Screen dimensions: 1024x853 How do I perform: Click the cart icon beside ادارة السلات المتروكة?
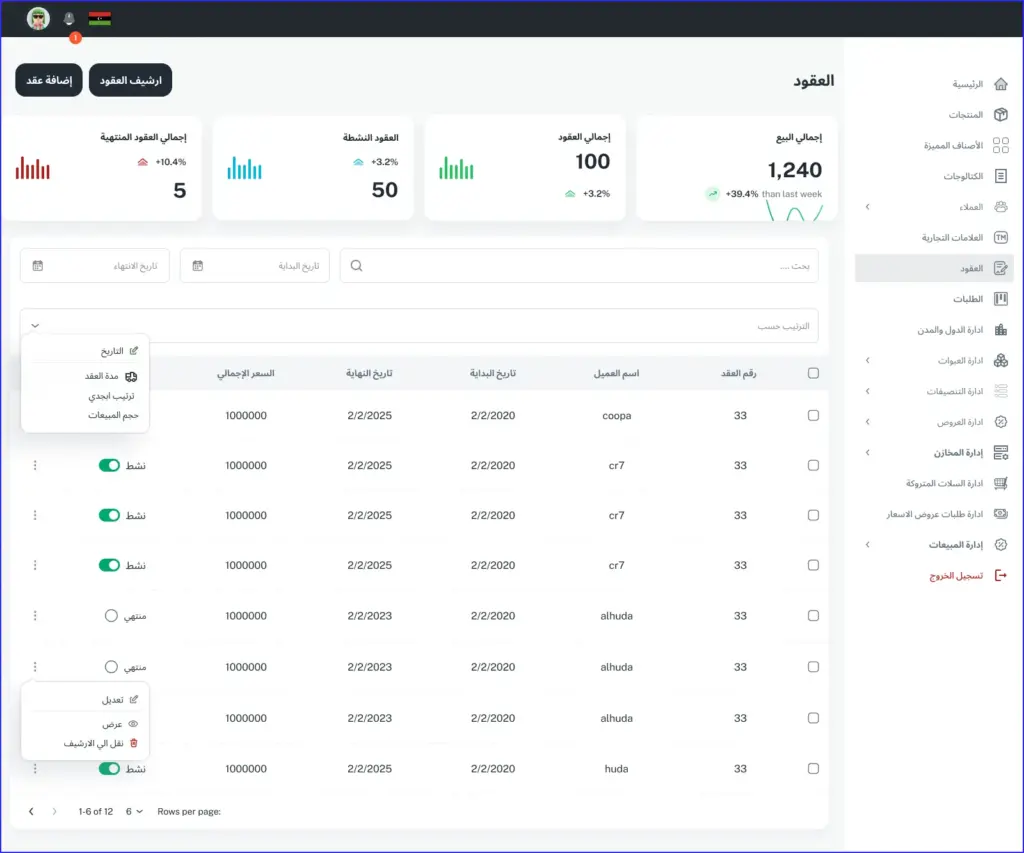pos(1000,483)
